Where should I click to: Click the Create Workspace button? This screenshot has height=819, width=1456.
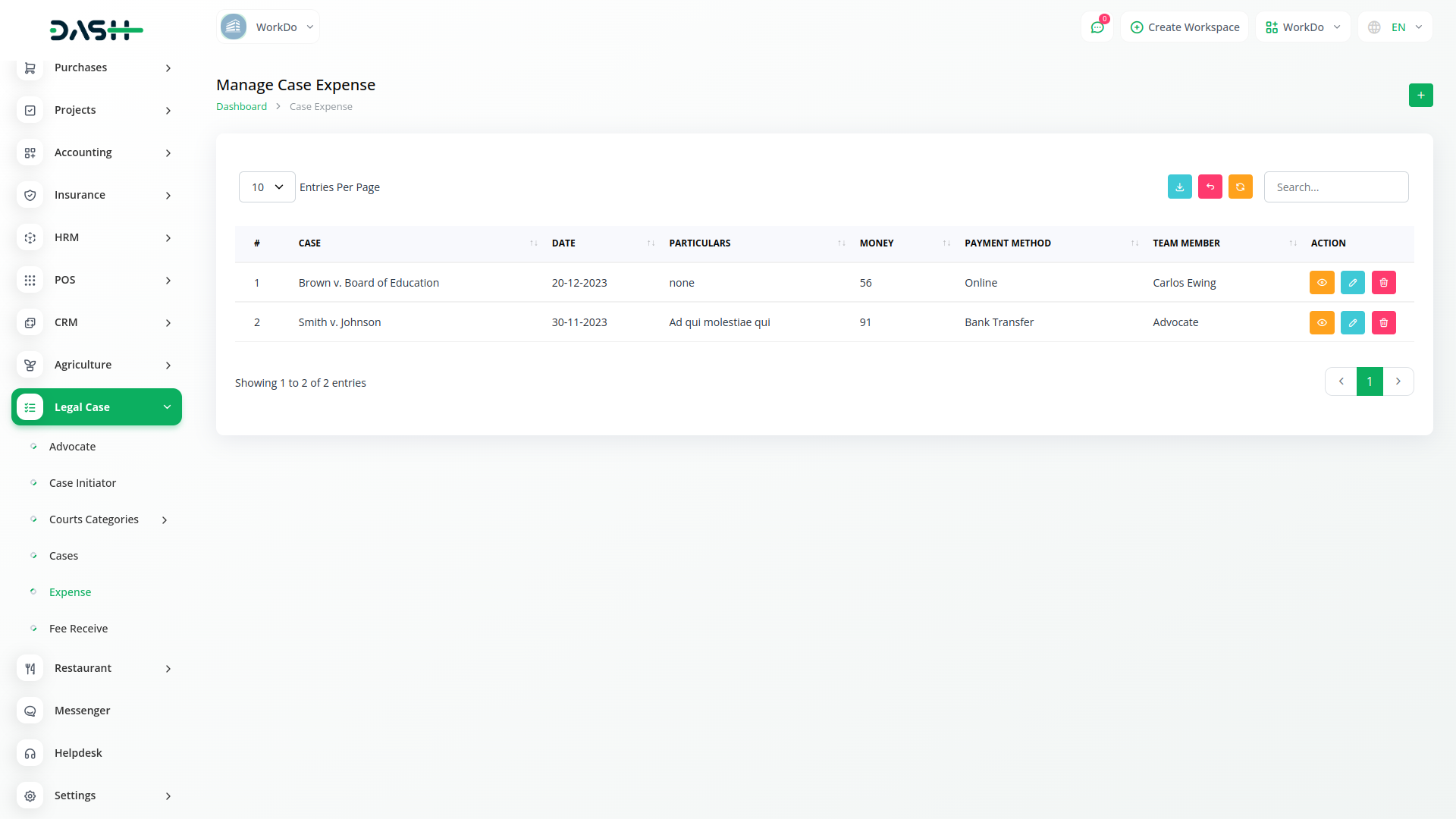1185,27
